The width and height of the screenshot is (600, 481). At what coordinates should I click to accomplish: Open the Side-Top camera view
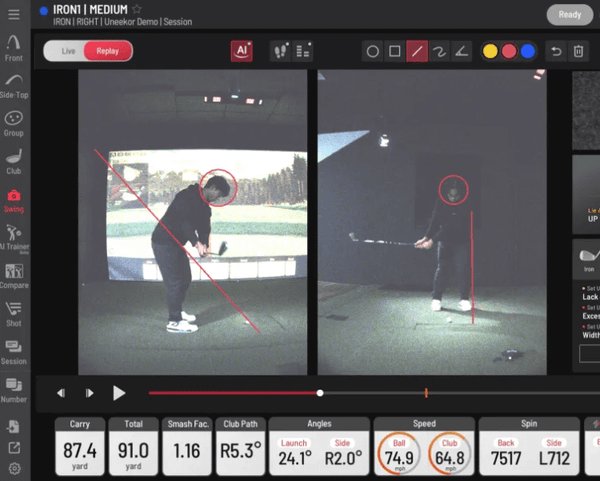(x=14, y=84)
